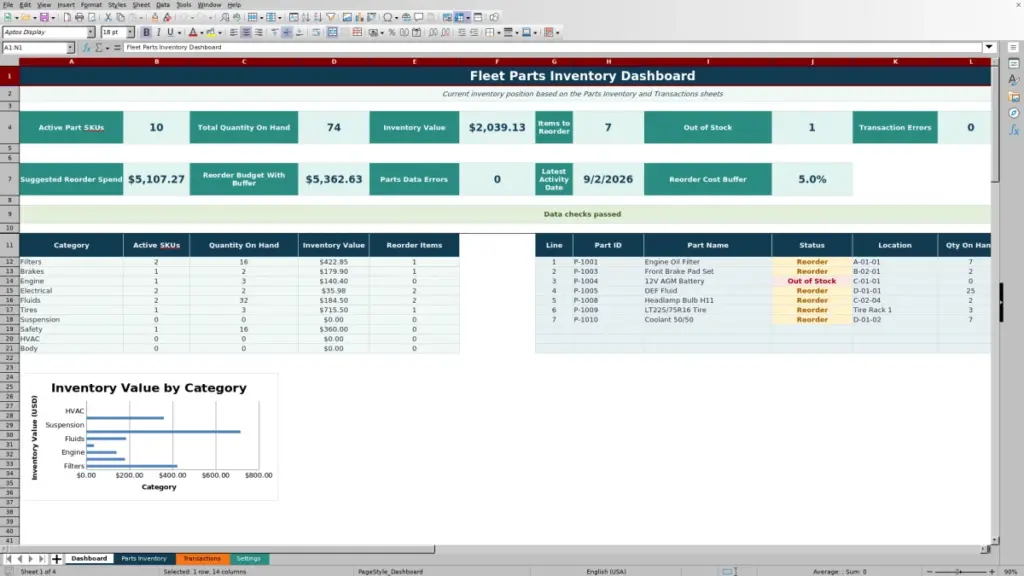Click the Export as PDF icon
This screenshot has width=1024, height=576.
coord(67,17)
